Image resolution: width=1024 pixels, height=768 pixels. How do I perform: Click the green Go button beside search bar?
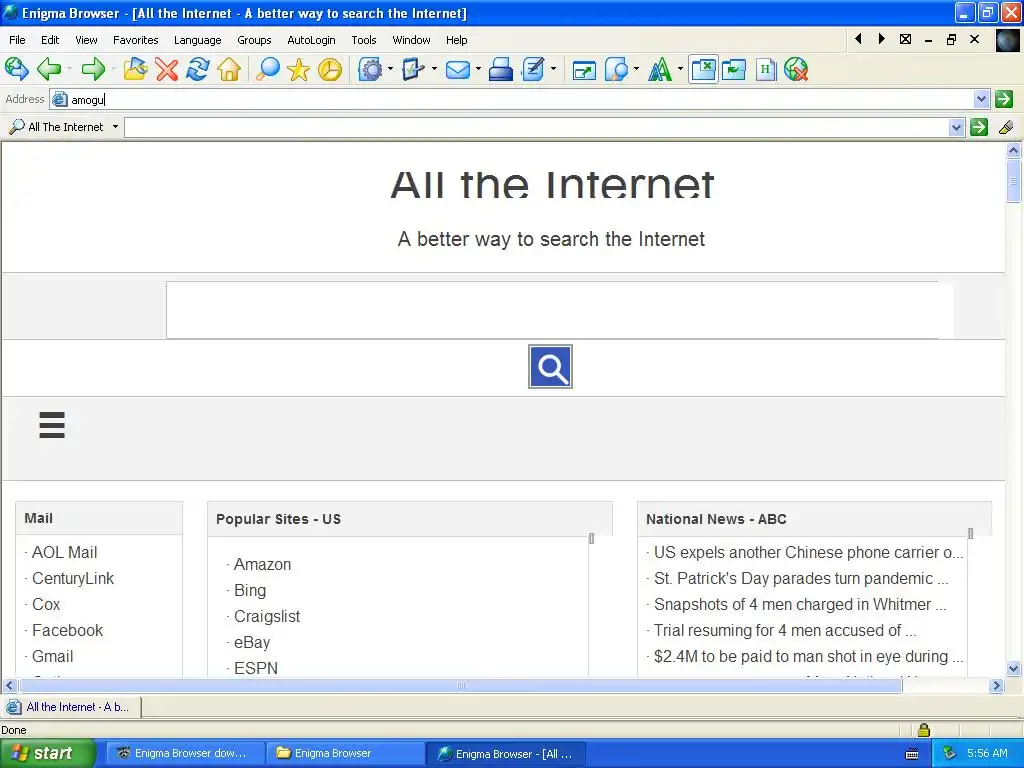pos(978,127)
